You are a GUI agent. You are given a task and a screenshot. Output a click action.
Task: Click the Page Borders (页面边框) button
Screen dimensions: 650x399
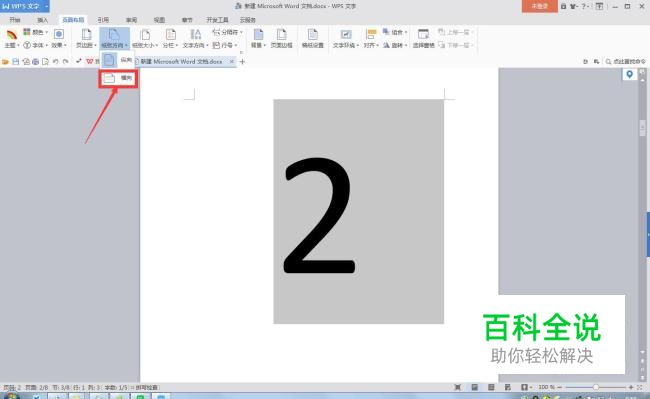(281, 39)
